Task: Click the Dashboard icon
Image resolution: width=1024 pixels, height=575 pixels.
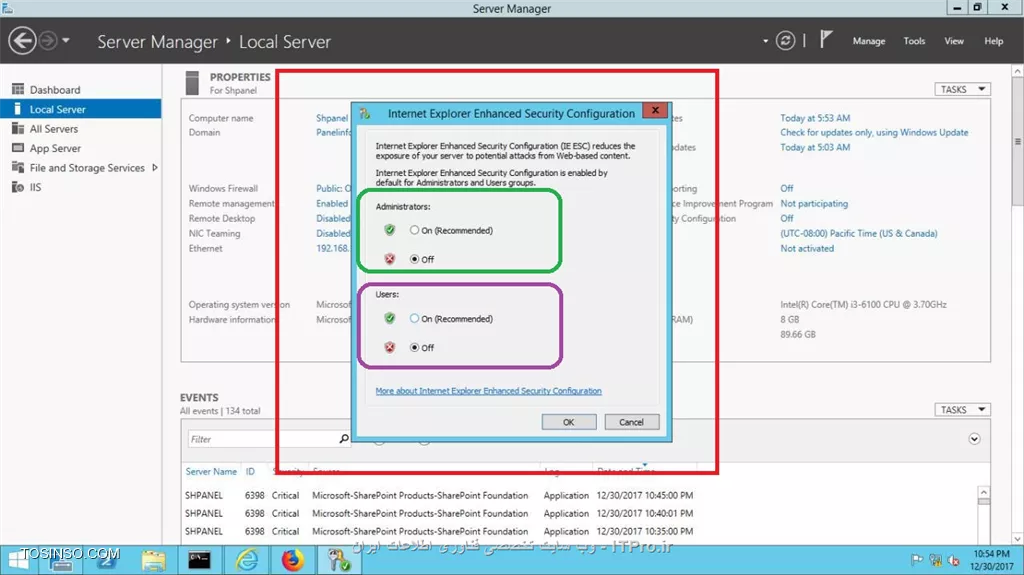Action: pos(18,89)
